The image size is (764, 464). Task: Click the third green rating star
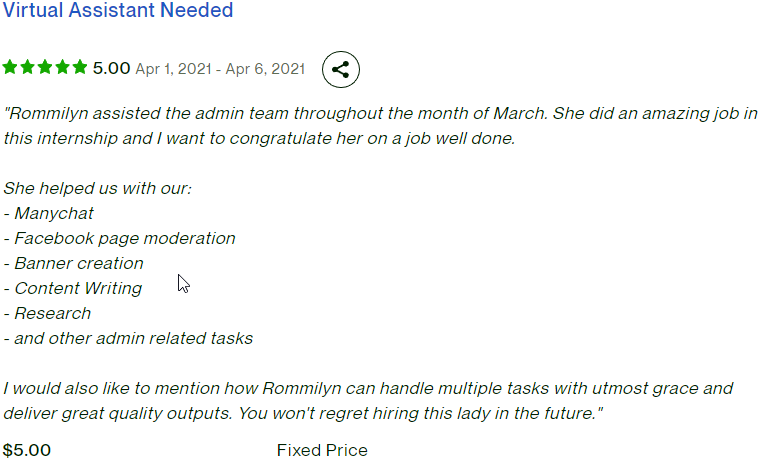point(45,67)
